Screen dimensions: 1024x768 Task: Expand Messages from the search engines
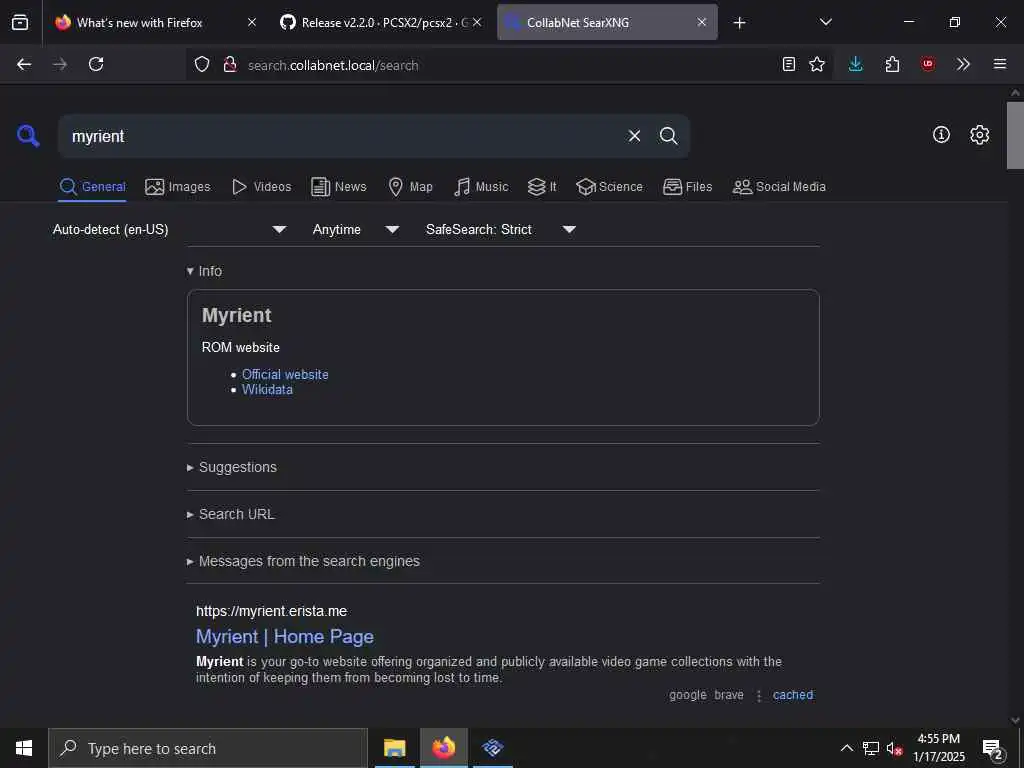point(303,561)
